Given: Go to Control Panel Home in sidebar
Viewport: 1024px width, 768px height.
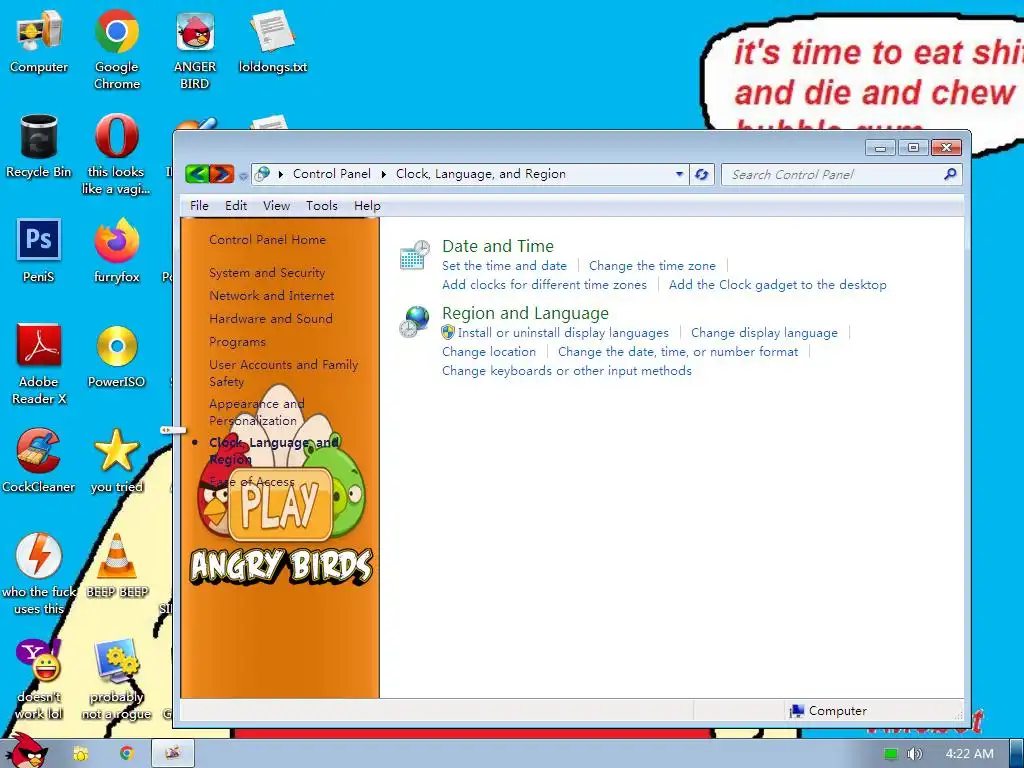Looking at the screenshot, I should (x=267, y=240).
